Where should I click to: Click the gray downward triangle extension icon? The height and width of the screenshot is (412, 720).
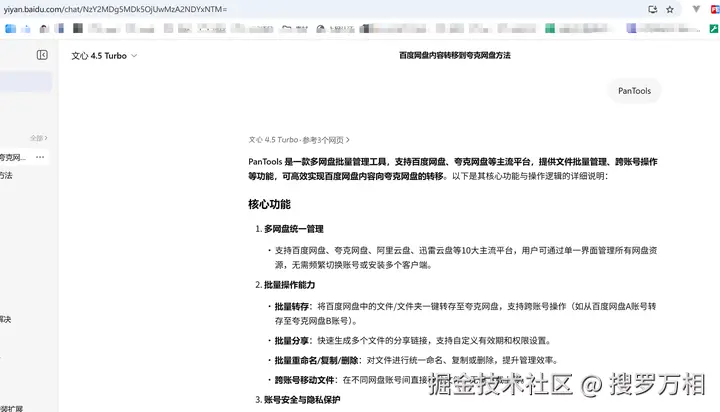pos(696,9)
